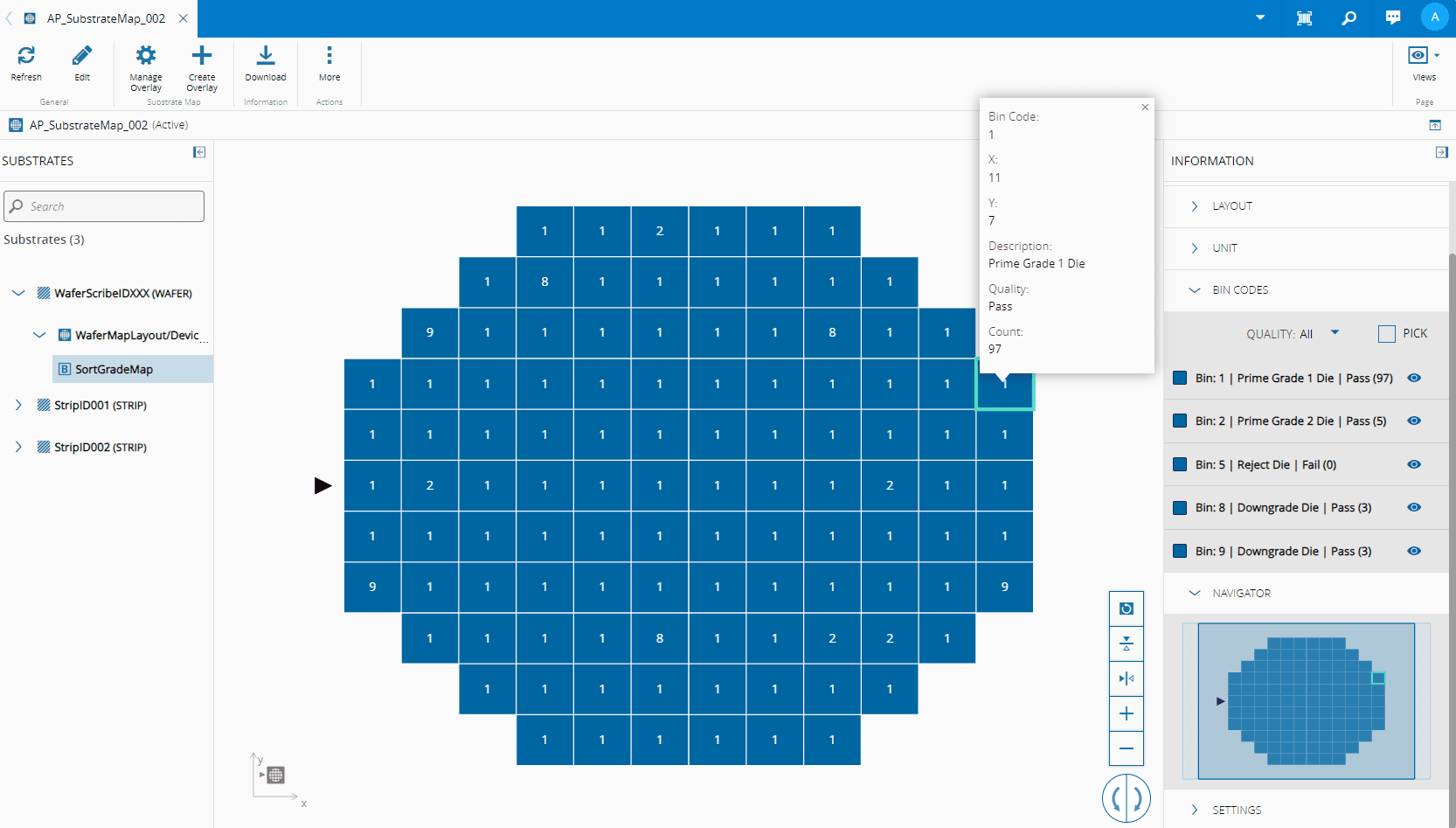Image resolution: width=1456 pixels, height=828 pixels.
Task: Click the navigator wafer thumbnail
Action: click(x=1307, y=701)
